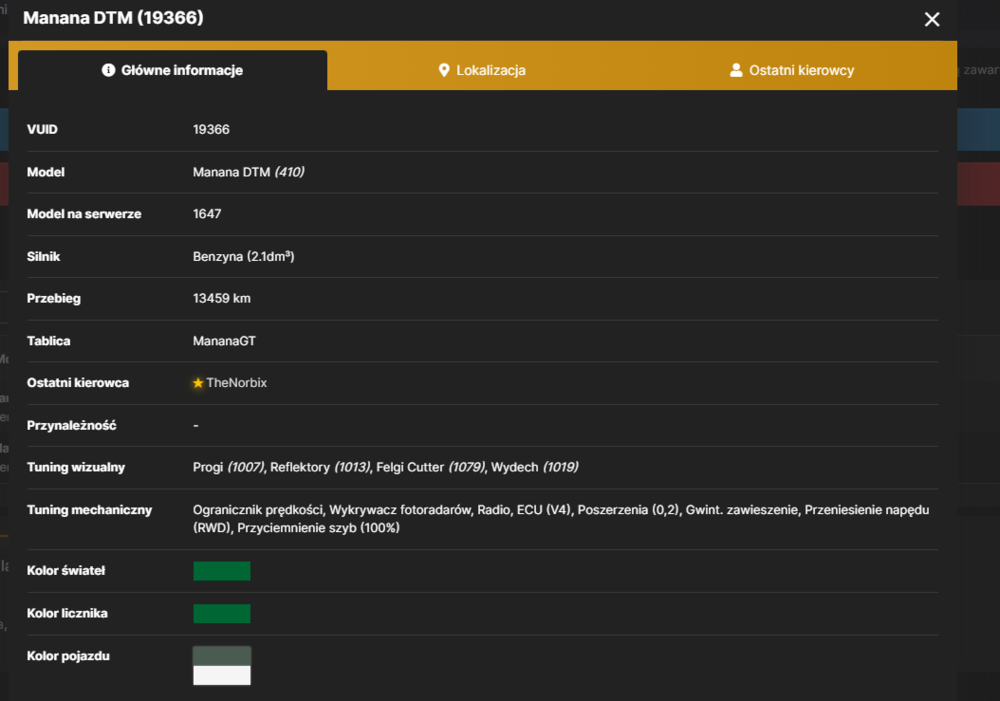Click the Przynależność dash value
Image resolution: width=1000 pixels, height=701 pixels.
pos(196,425)
